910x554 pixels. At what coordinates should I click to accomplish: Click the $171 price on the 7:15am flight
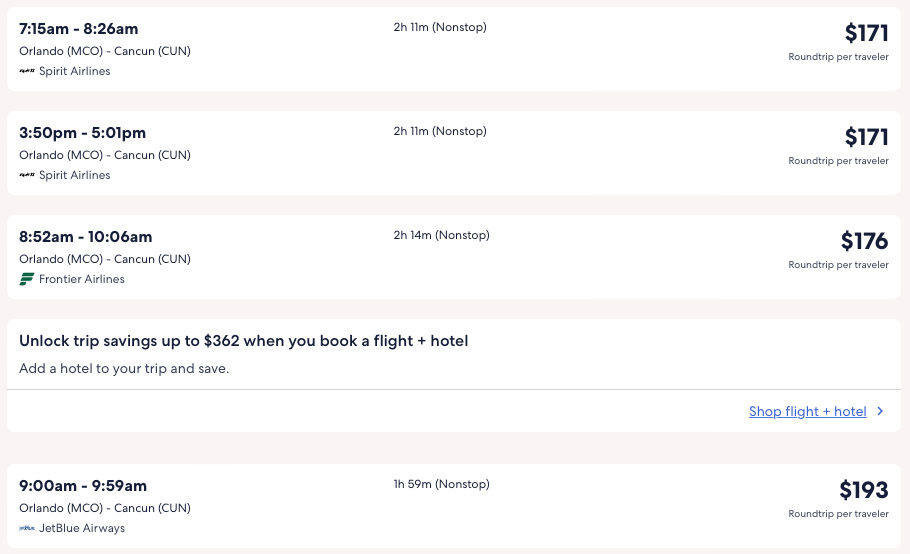866,33
